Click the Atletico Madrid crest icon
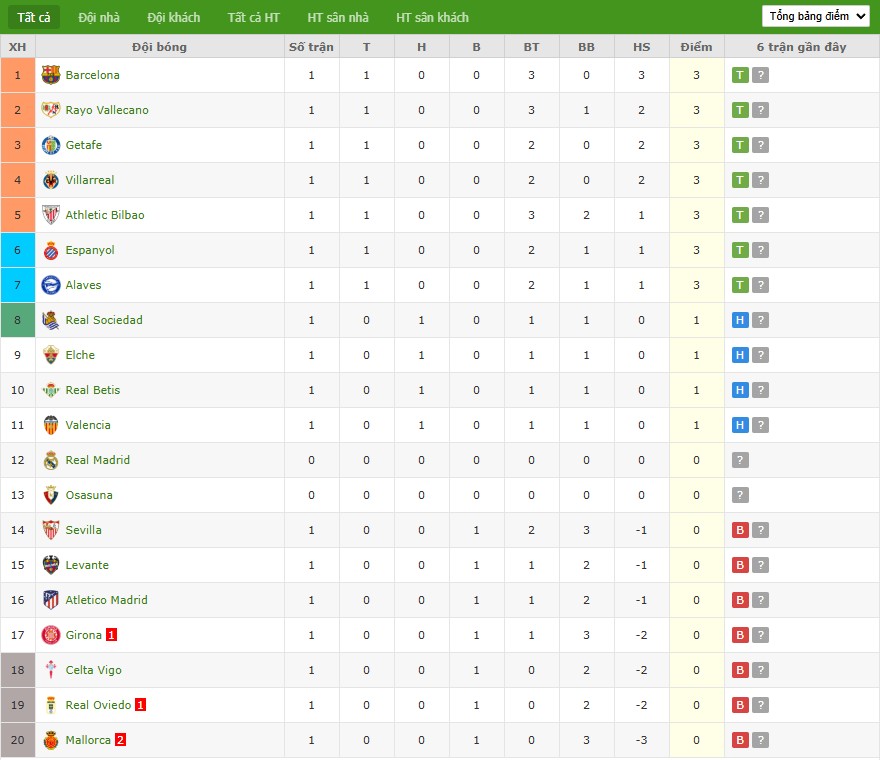This screenshot has width=880, height=760. click(x=51, y=600)
